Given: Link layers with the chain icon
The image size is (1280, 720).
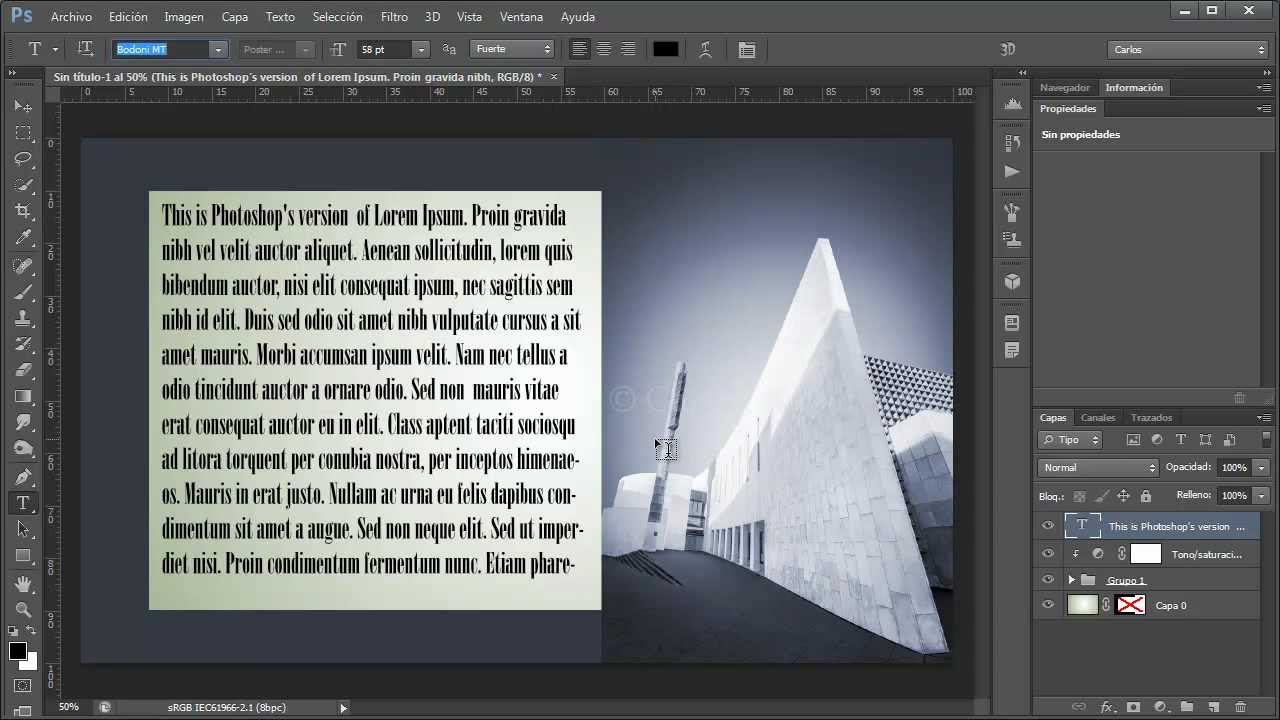Looking at the screenshot, I should coord(1079,707).
